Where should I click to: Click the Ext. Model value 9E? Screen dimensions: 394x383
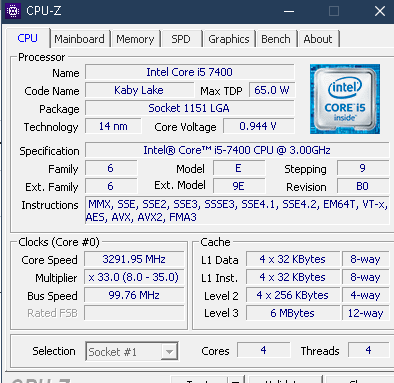pos(239,186)
